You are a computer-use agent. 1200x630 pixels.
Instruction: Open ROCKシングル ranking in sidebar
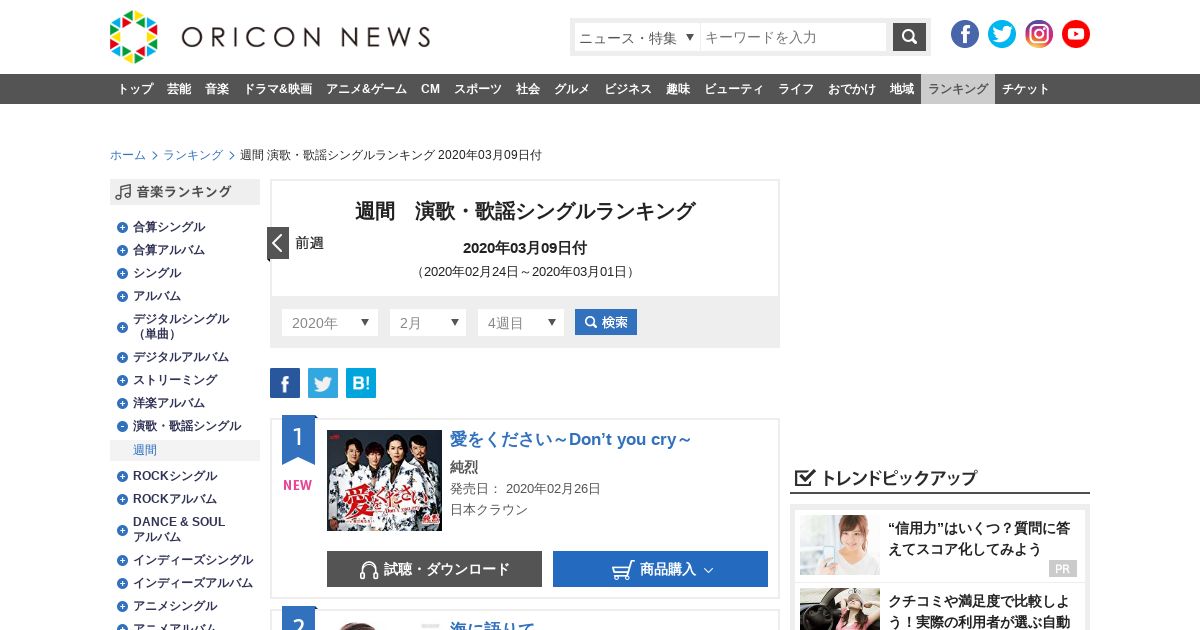coord(175,476)
